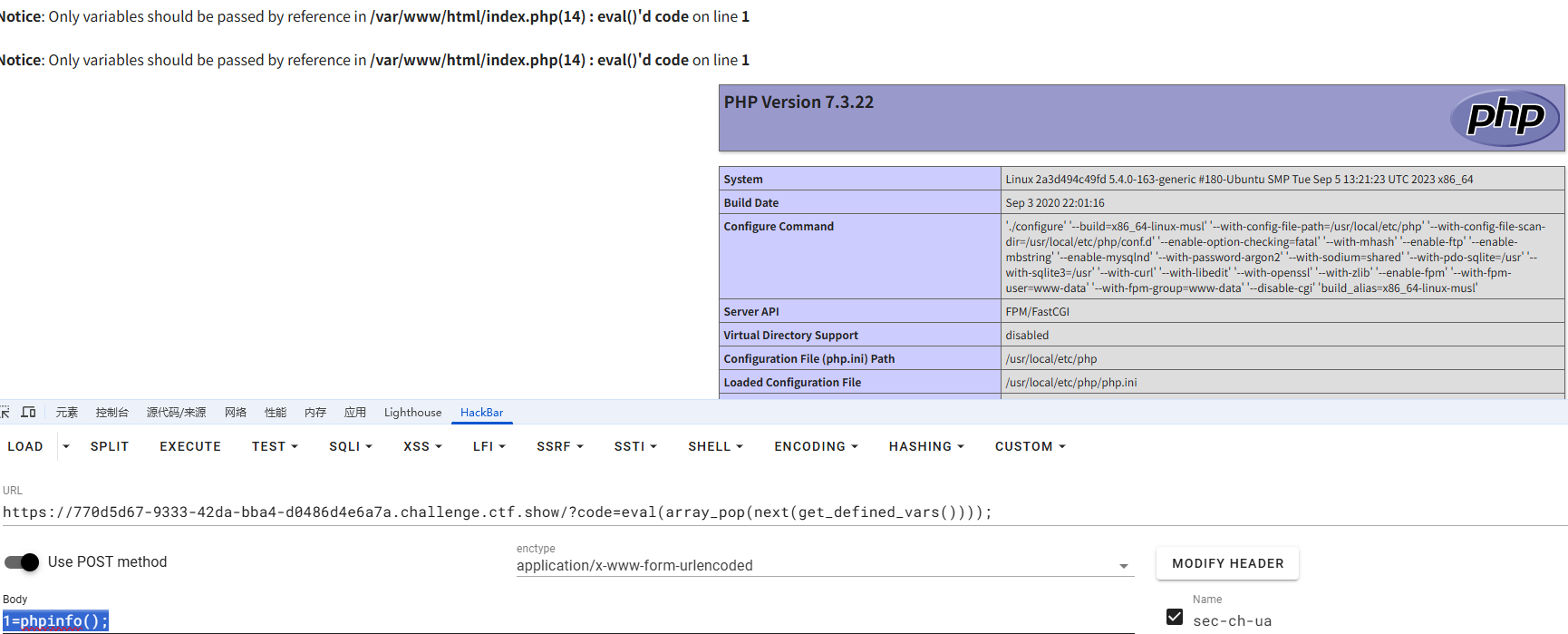Click the LOAD button

coord(25,446)
